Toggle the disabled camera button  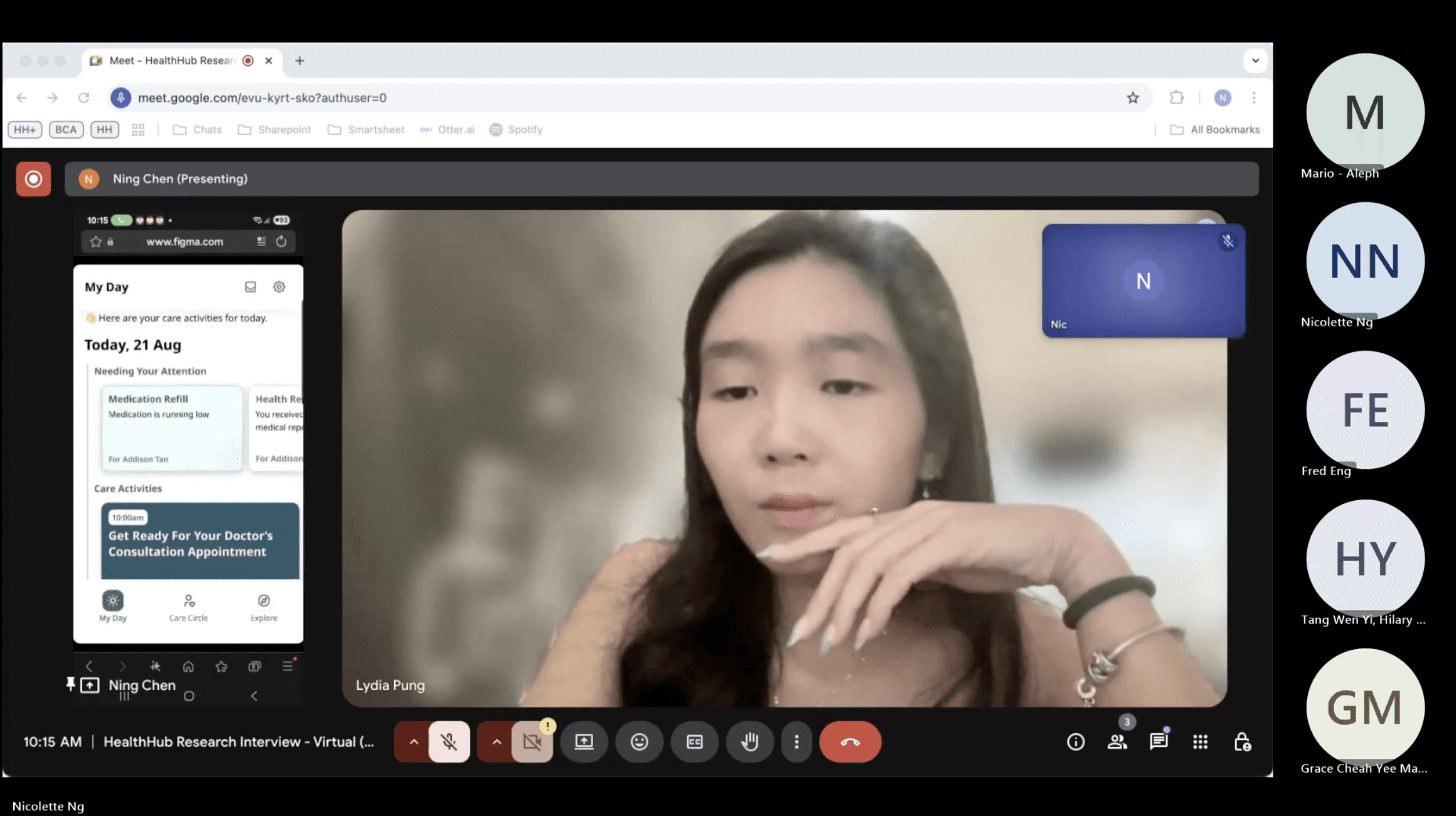(x=532, y=742)
